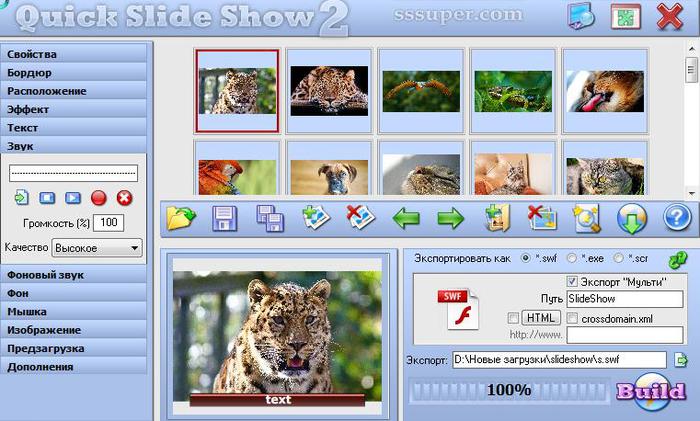Open the Изображение section
The image size is (700, 421).
coord(74,330)
